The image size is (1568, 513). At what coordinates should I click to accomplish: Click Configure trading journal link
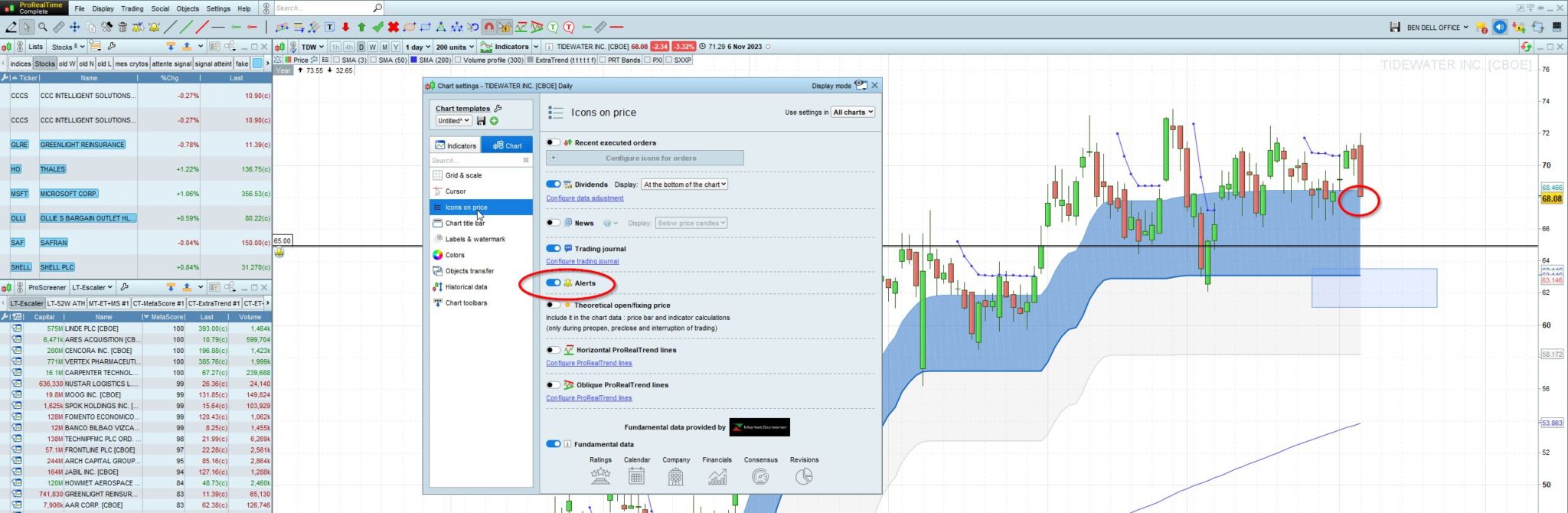coord(583,261)
